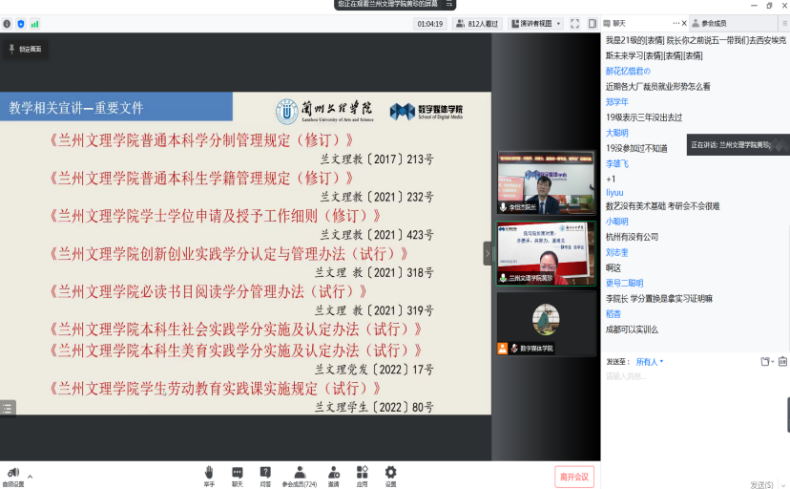Click the file-send icon in chat

click(x=765, y=361)
